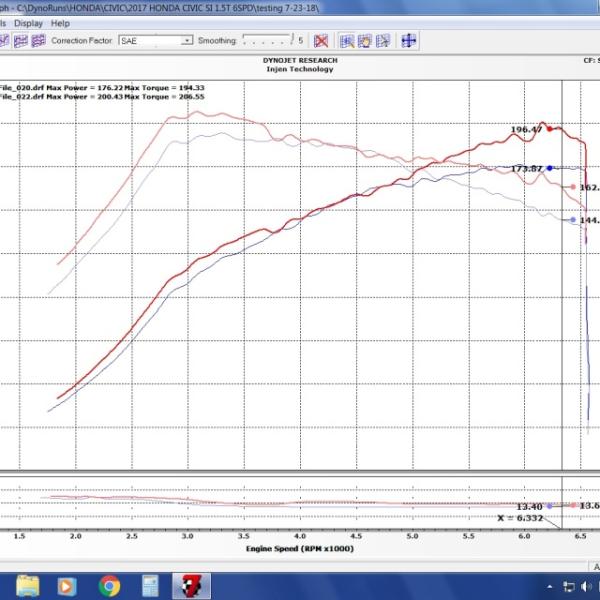Show hidden system tray icons arrow
This screenshot has height=600, width=600.
click(x=550, y=587)
